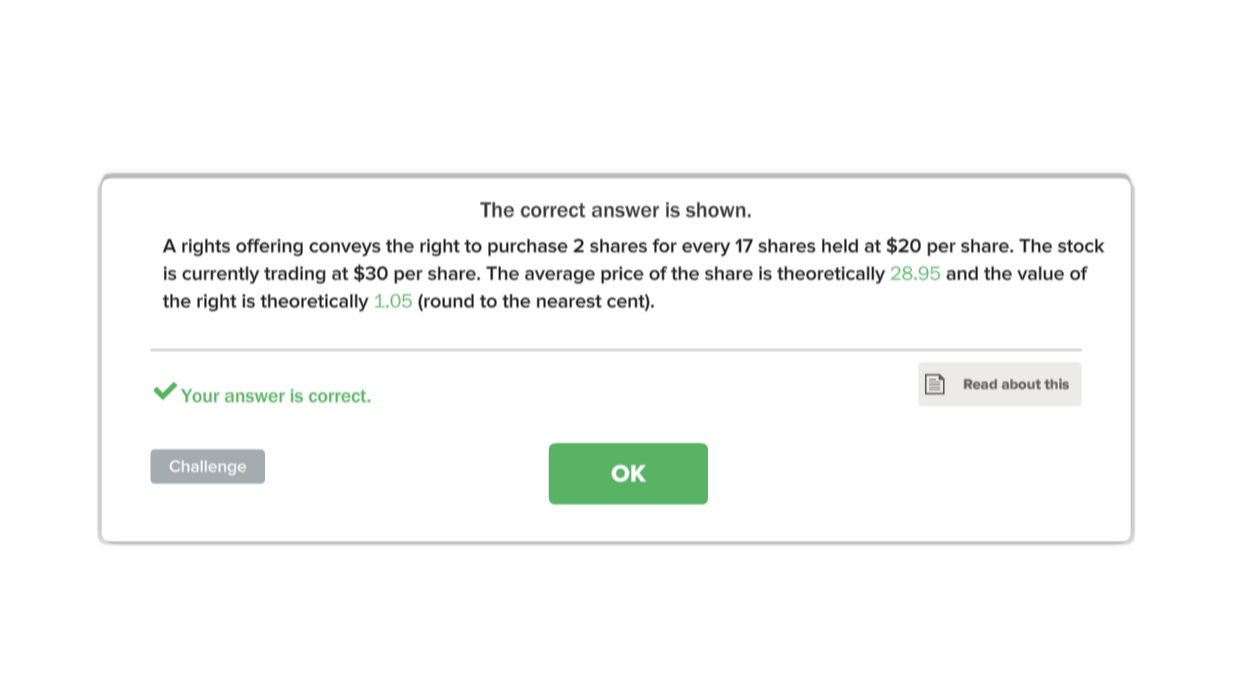This screenshot has height=693, width=1233.
Task: Click the gray Challenge button
Action: (207, 466)
